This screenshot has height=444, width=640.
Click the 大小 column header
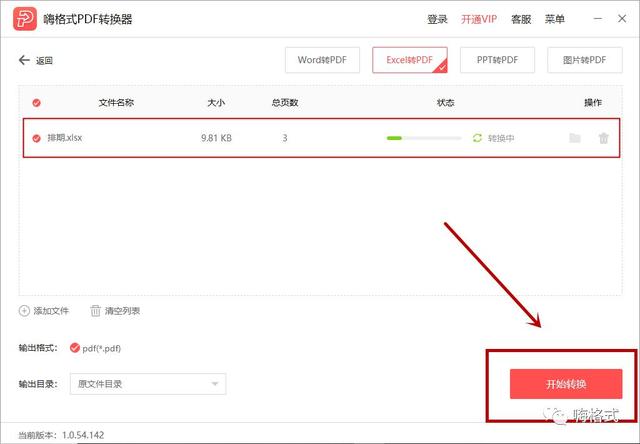(x=216, y=103)
